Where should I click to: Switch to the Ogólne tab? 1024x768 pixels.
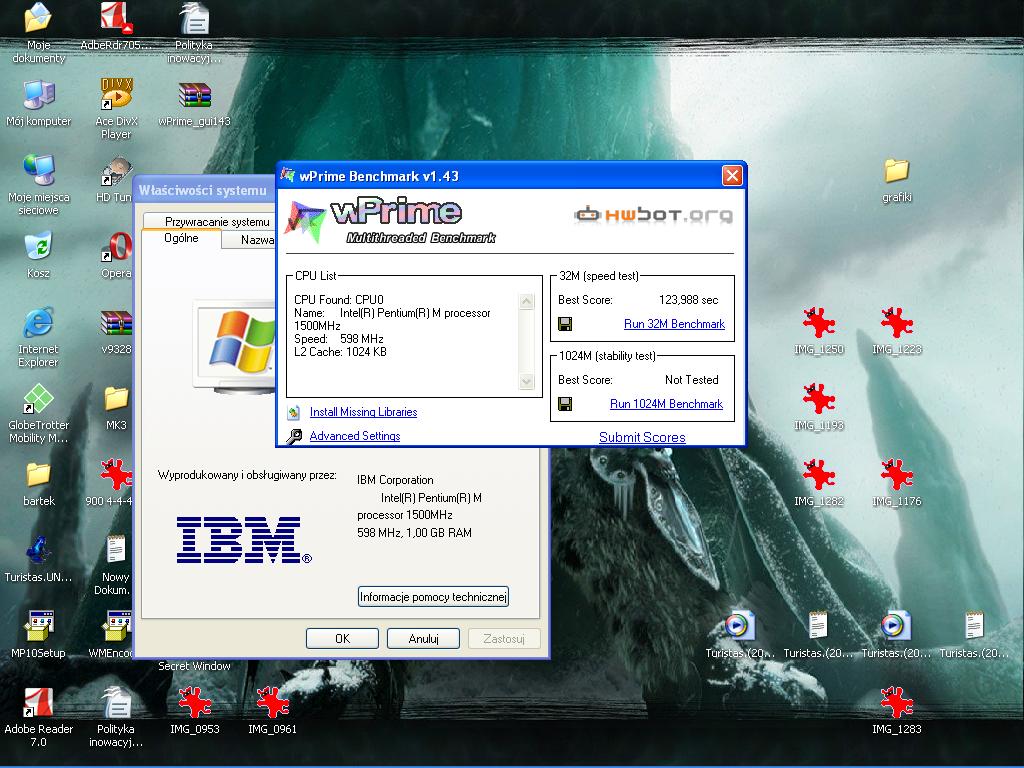point(181,238)
